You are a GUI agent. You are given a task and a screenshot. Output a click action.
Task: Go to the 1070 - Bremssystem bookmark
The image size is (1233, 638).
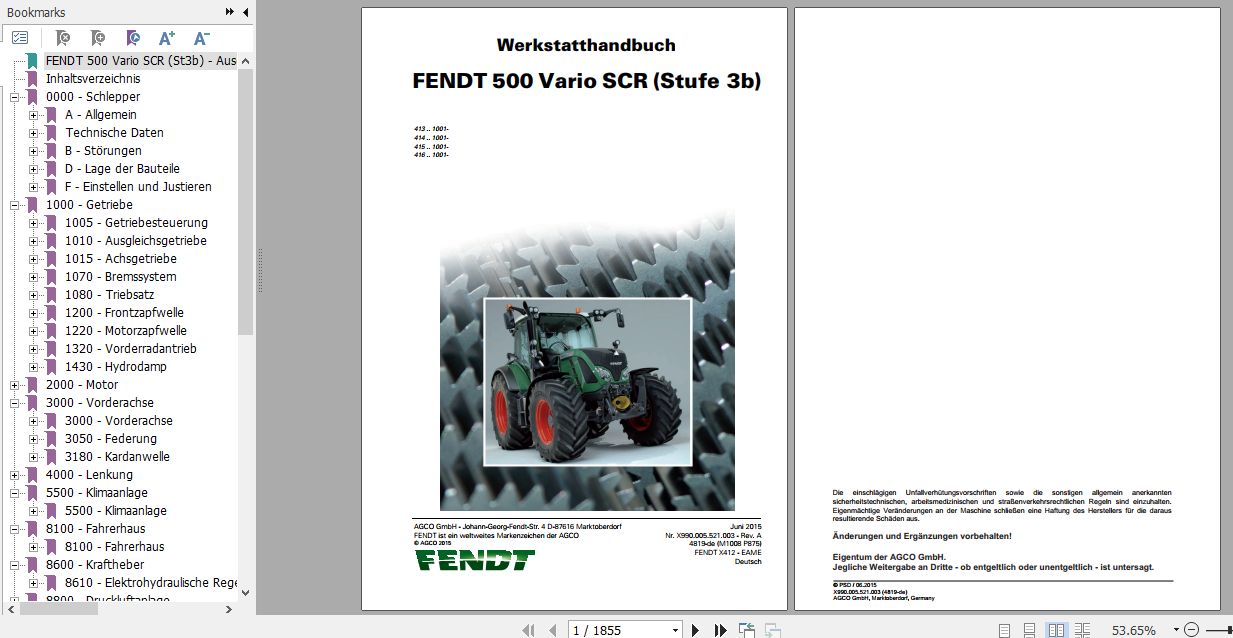pos(121,277)
